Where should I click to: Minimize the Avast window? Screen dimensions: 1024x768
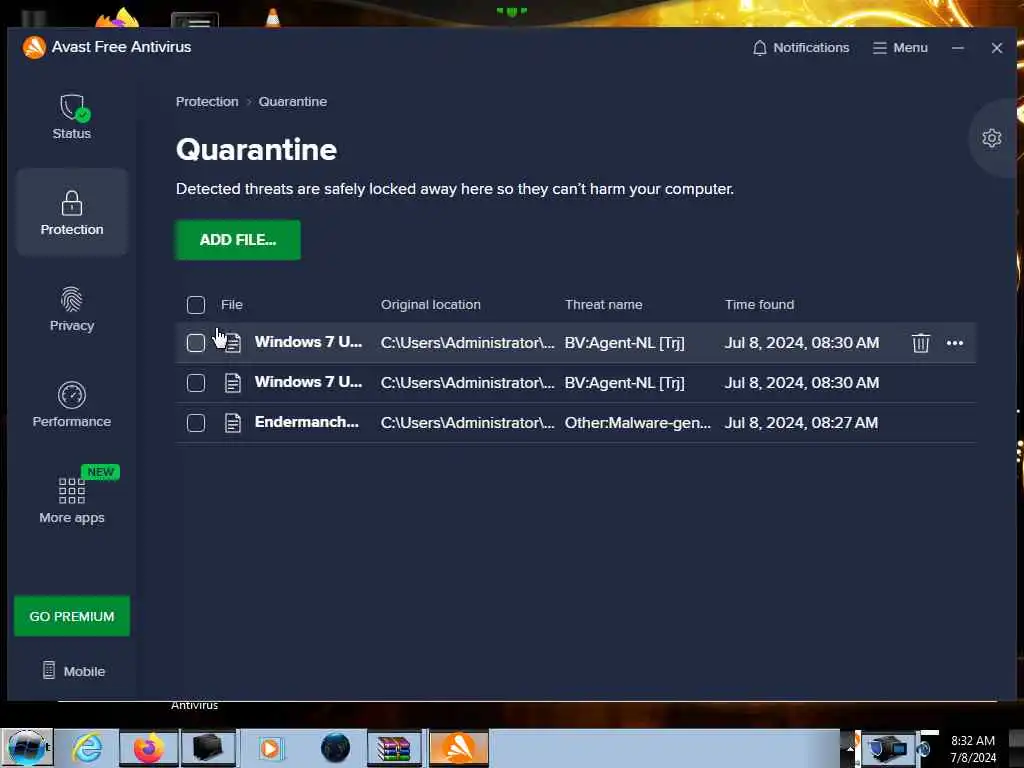coord(957,48)
